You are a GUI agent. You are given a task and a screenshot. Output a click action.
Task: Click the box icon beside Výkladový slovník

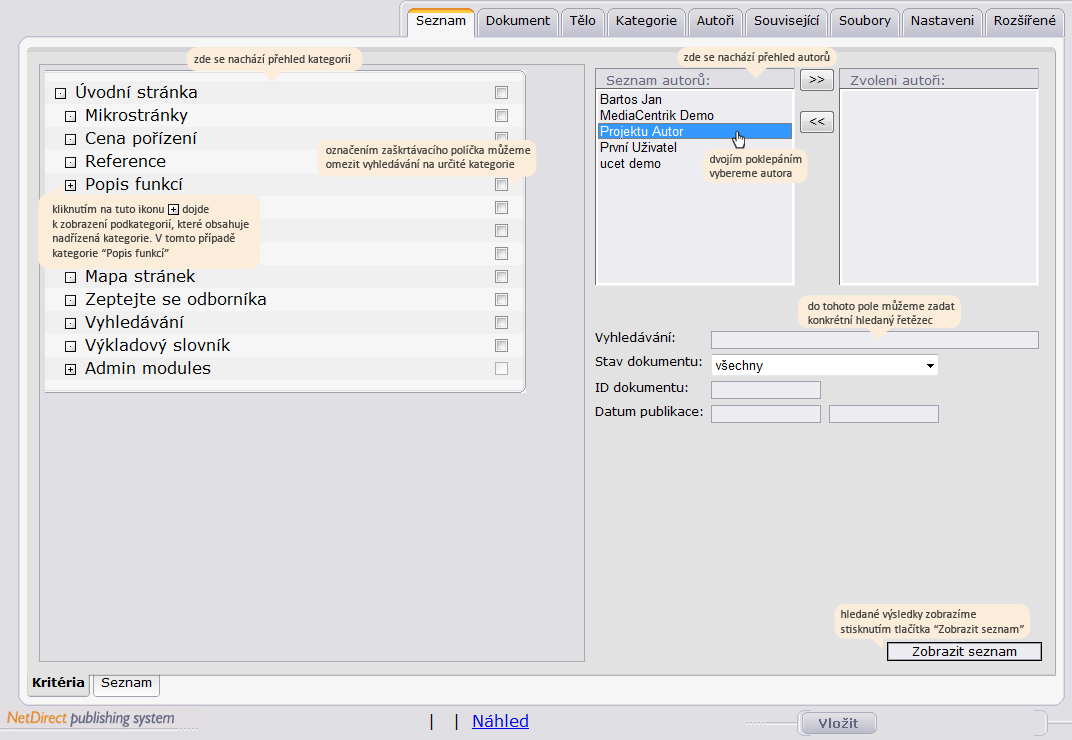point(70,346)
